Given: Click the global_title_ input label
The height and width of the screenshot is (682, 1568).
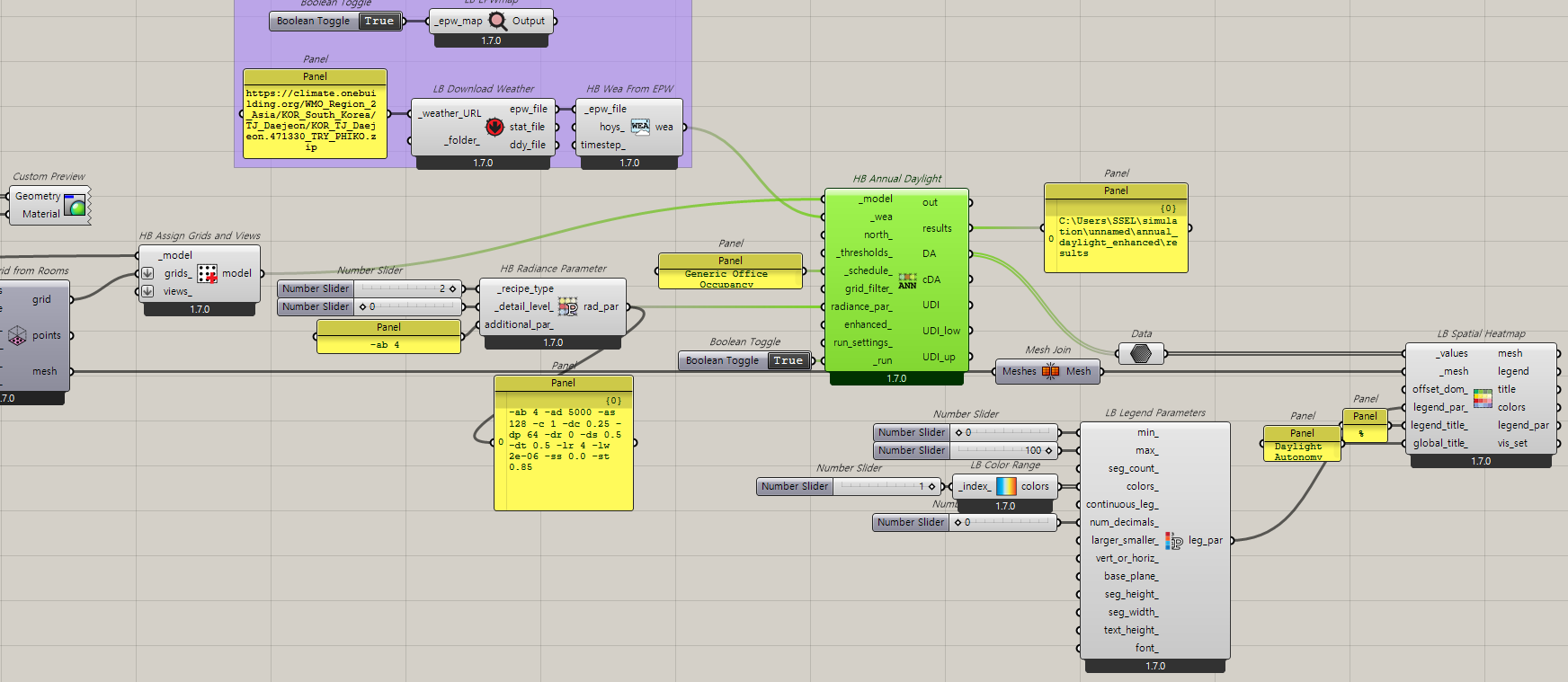Looking at the screenshot, I should 1440,444.
